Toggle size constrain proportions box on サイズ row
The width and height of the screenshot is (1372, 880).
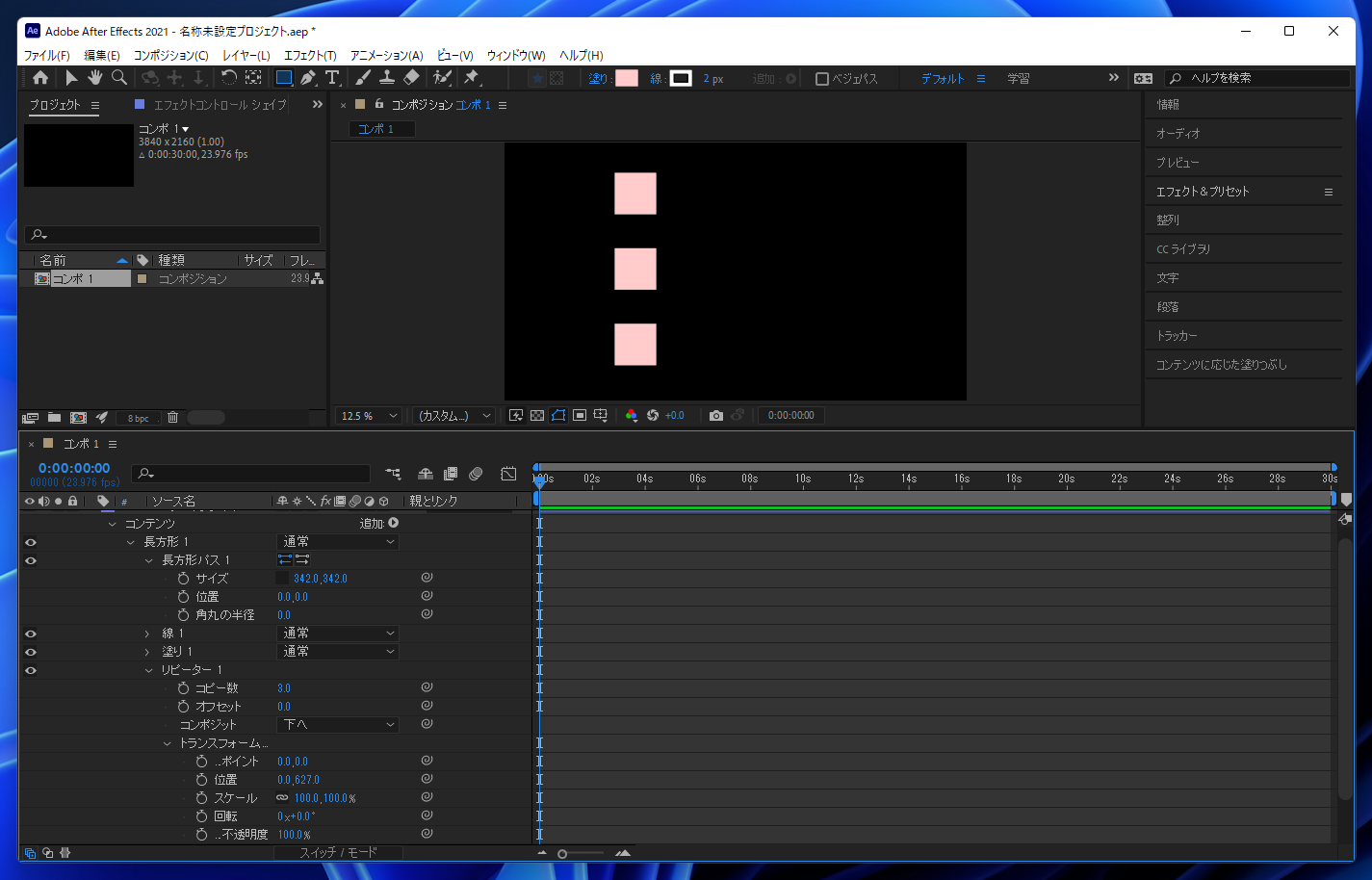tap(282, 579)
